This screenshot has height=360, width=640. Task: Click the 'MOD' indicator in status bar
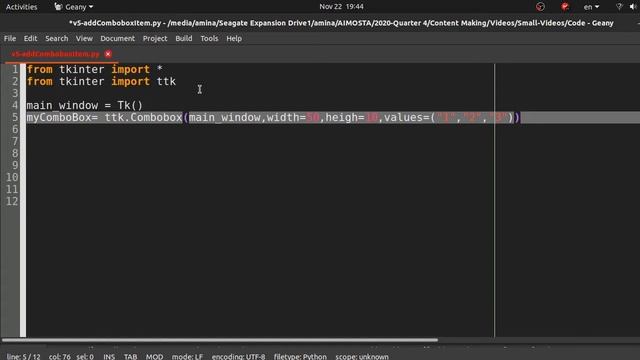tap(154, 356)
